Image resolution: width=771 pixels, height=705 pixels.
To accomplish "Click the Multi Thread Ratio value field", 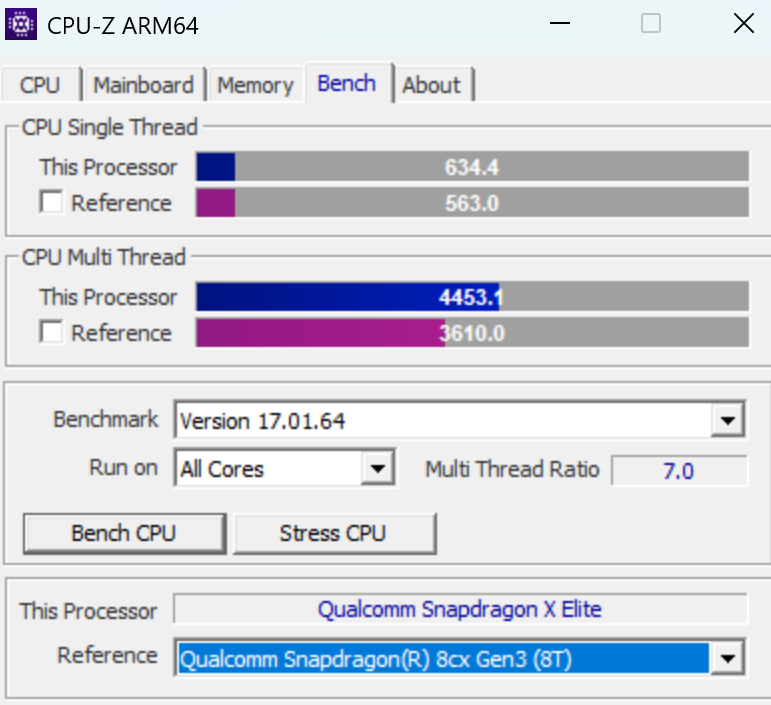I will coord(679,470).
